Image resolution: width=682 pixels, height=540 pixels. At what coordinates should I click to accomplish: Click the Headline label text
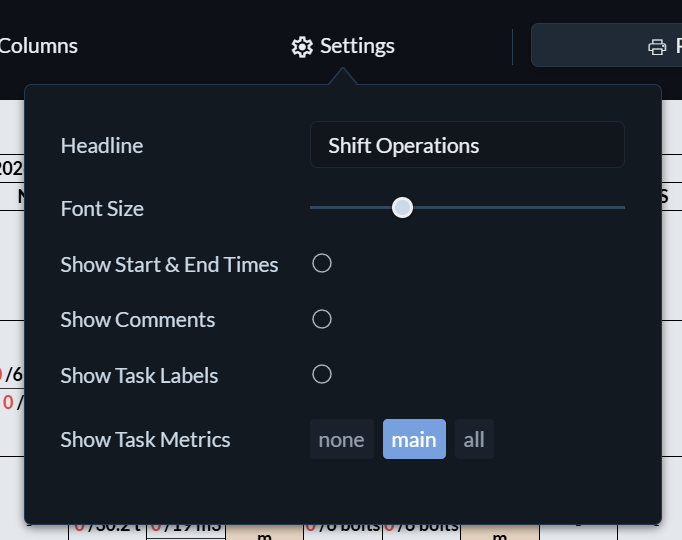pyautogui.click(x=102, y=146)
